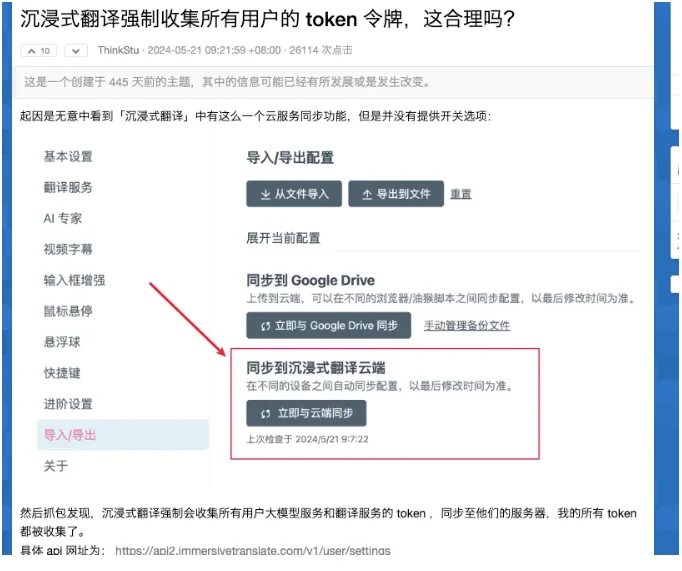
Task: Open the 快捷键 shortcuts page
Action: click(x=62, y=373)
